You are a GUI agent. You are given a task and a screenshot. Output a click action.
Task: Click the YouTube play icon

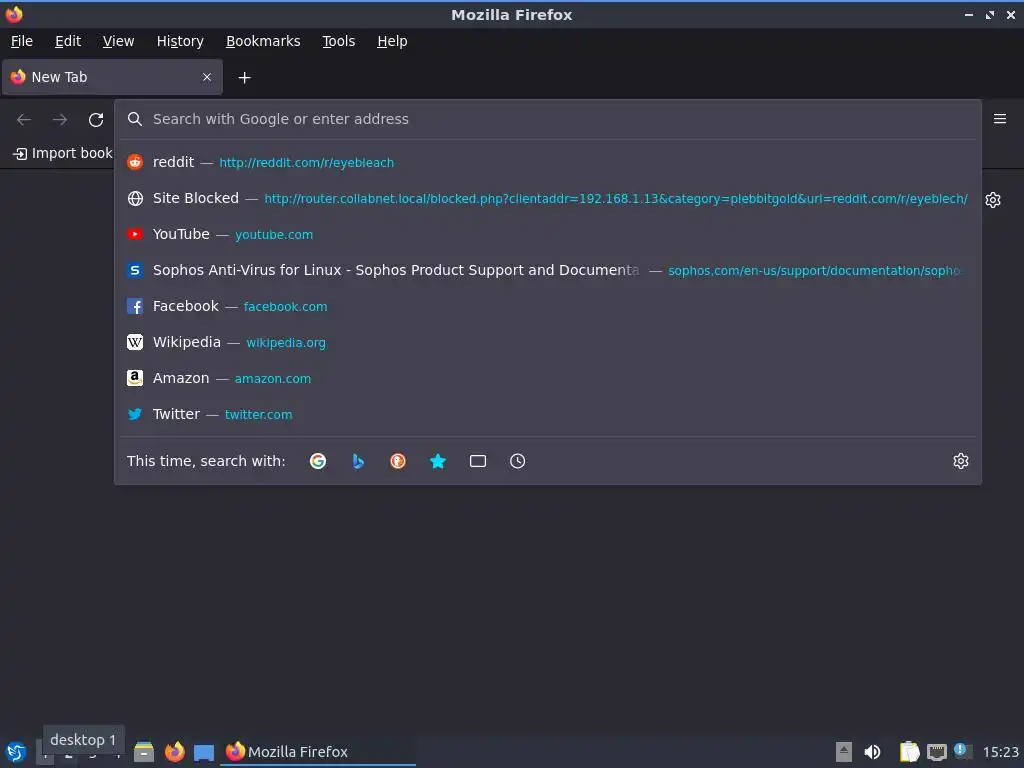(135, 234)
